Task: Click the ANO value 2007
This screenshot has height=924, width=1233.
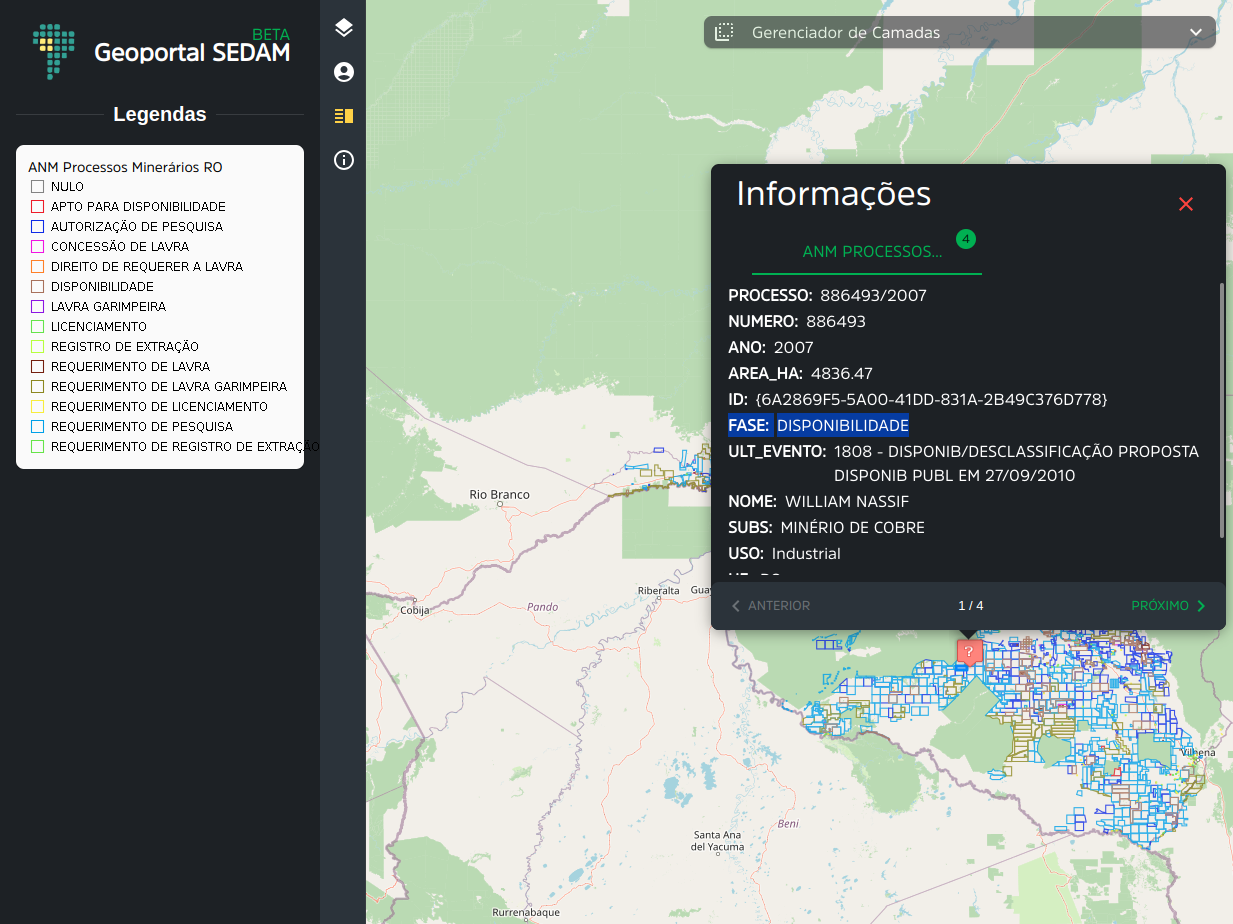Action: [x=794, y=348]
